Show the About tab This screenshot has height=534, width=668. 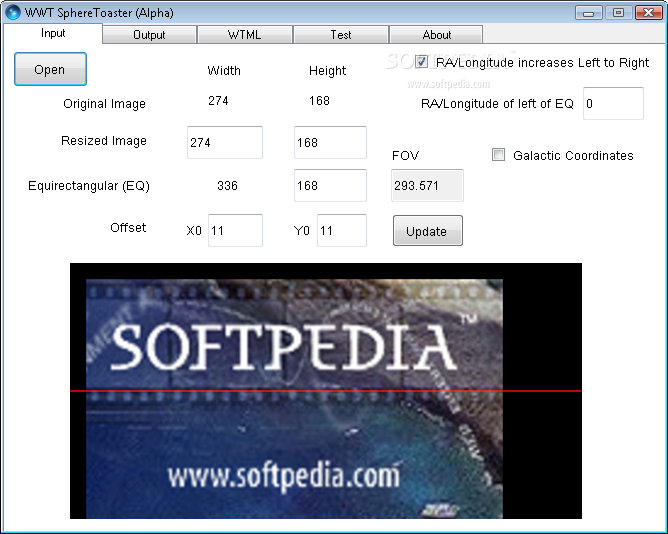pyautogui.click(x=436, y=35)
